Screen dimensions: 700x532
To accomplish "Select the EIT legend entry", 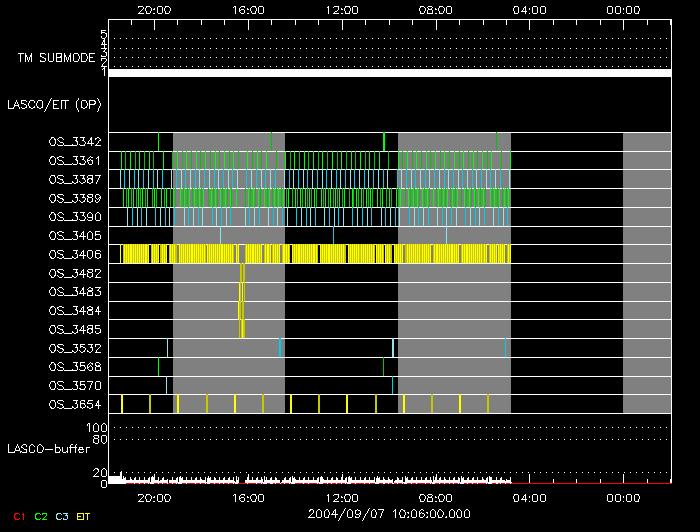I will point(83,516).
